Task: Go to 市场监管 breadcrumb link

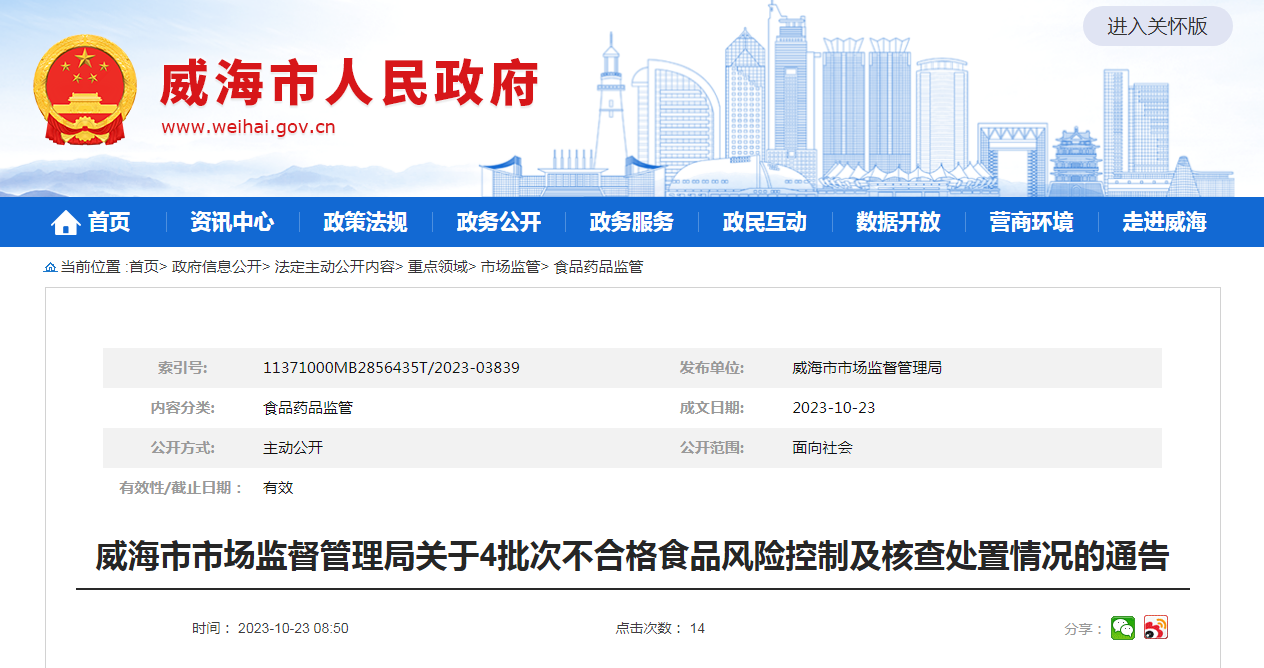Action: (x=510, y=267)
